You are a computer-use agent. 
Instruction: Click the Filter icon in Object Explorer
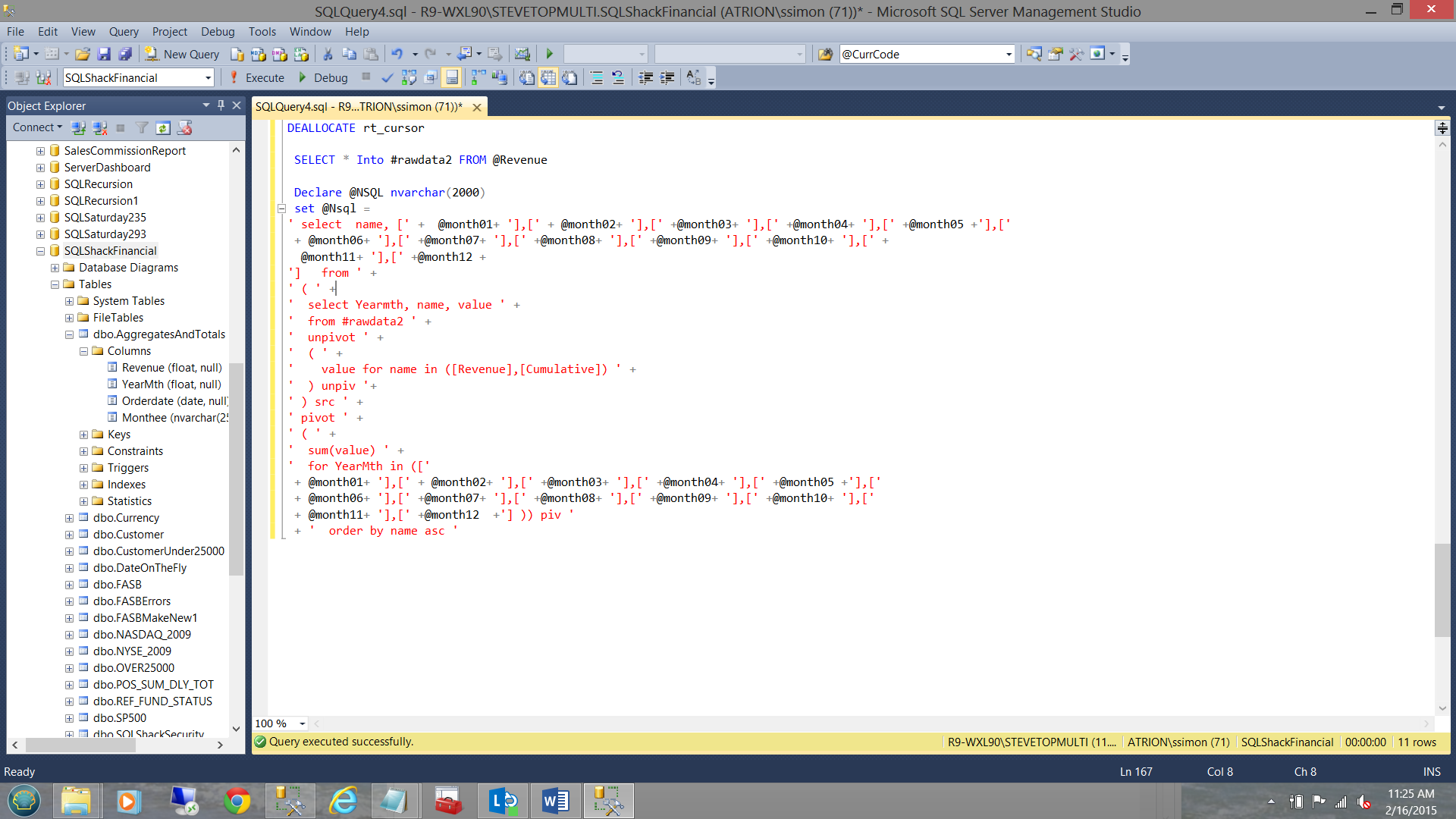pos(141,127)
